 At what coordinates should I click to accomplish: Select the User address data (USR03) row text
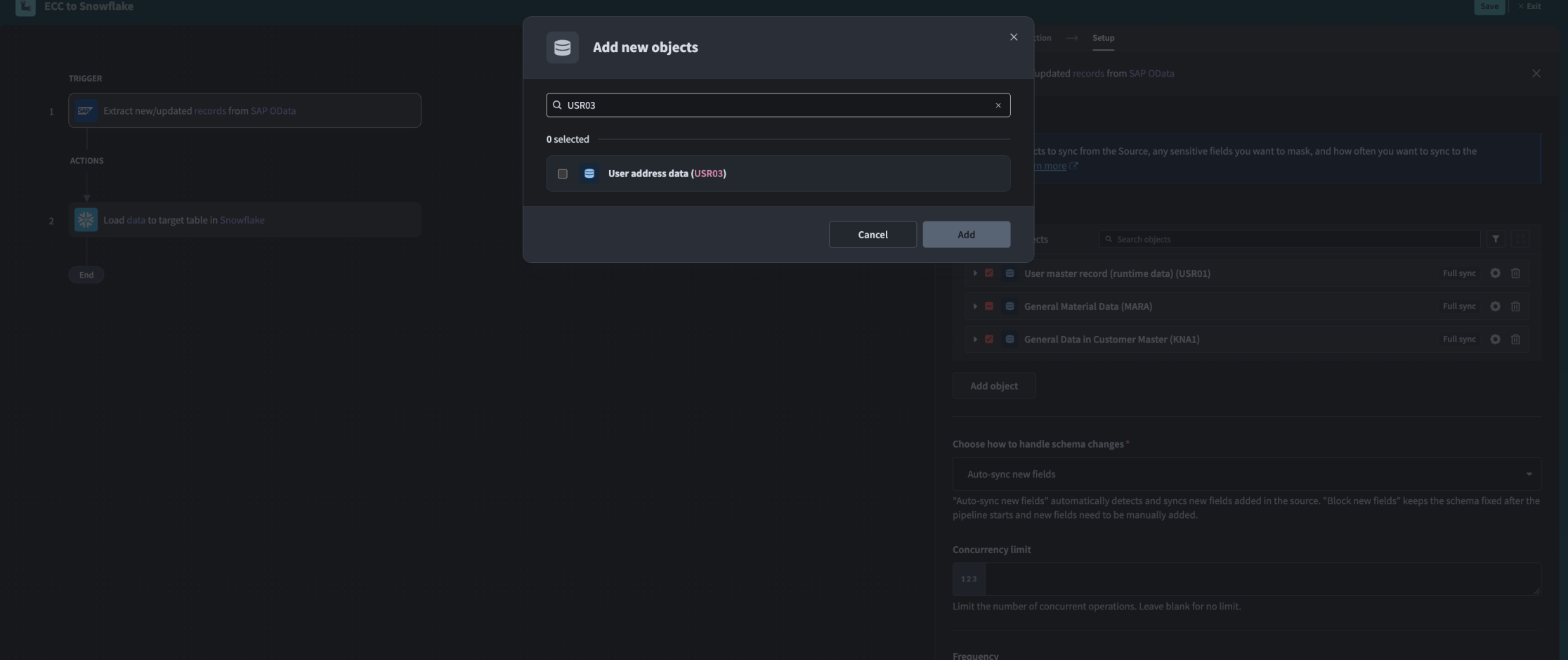pyautogui.click(x=667, y=174)
